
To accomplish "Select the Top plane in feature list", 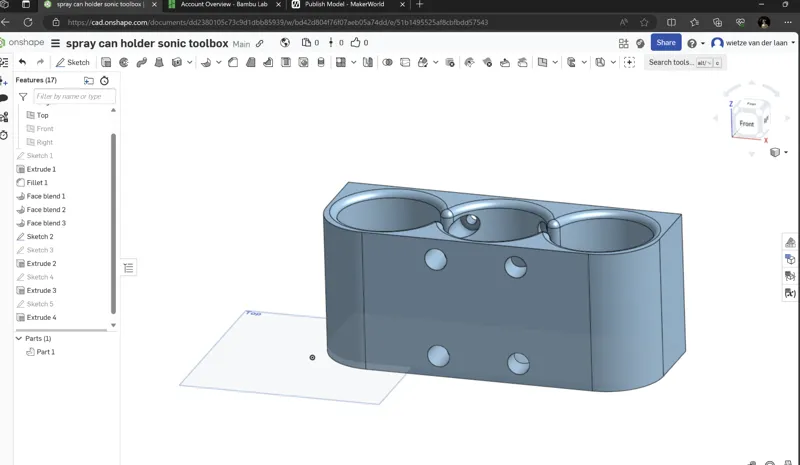I will coord(42,115).
